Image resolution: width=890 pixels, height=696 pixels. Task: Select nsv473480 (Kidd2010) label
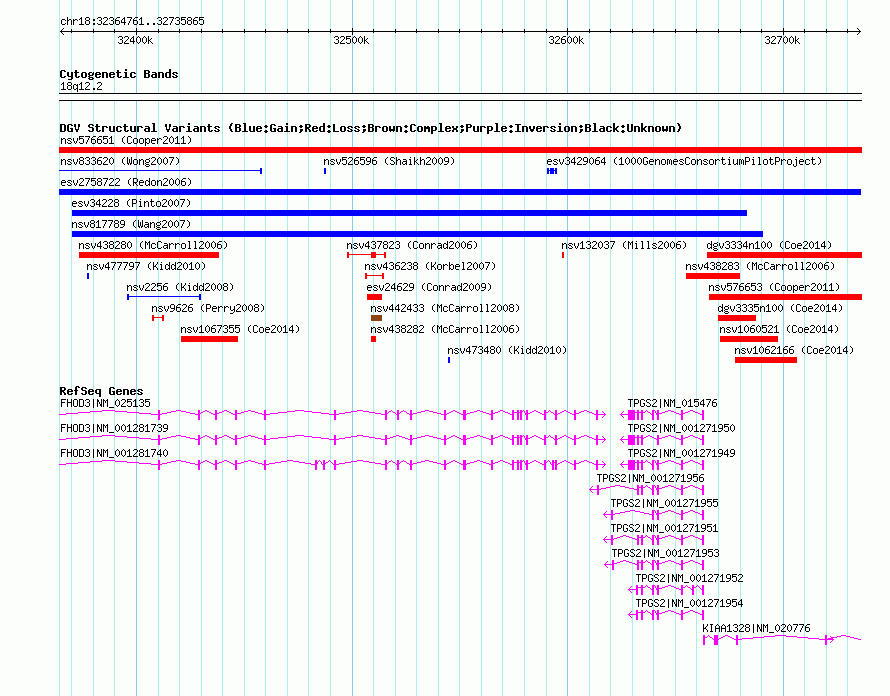[507, 350]
